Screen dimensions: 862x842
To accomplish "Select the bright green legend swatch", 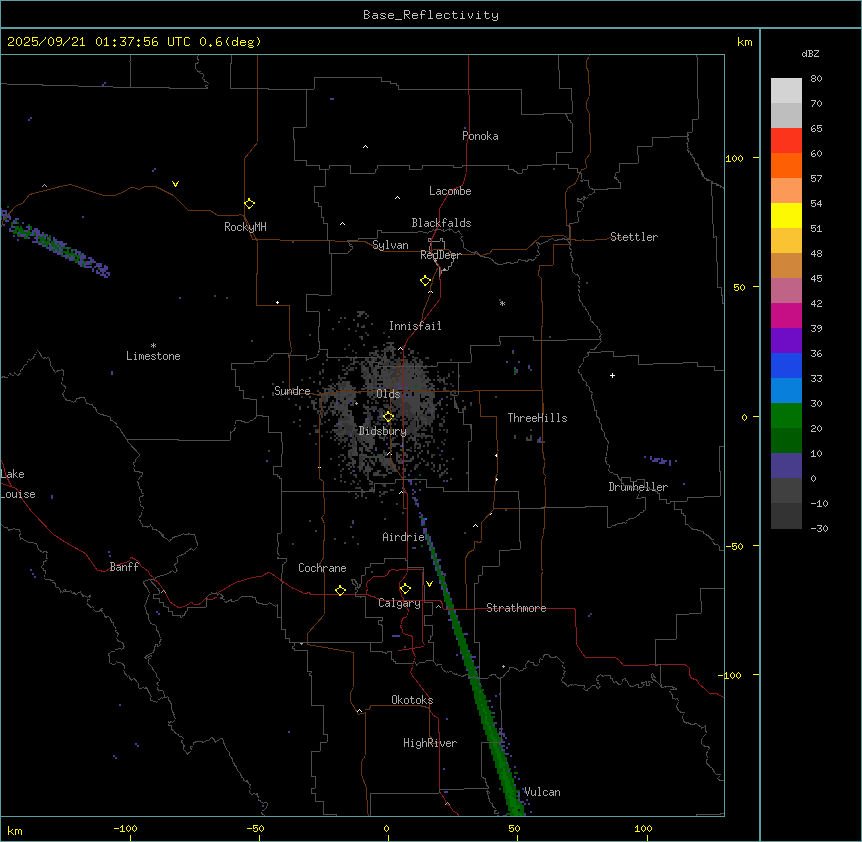I will point(786,415).
